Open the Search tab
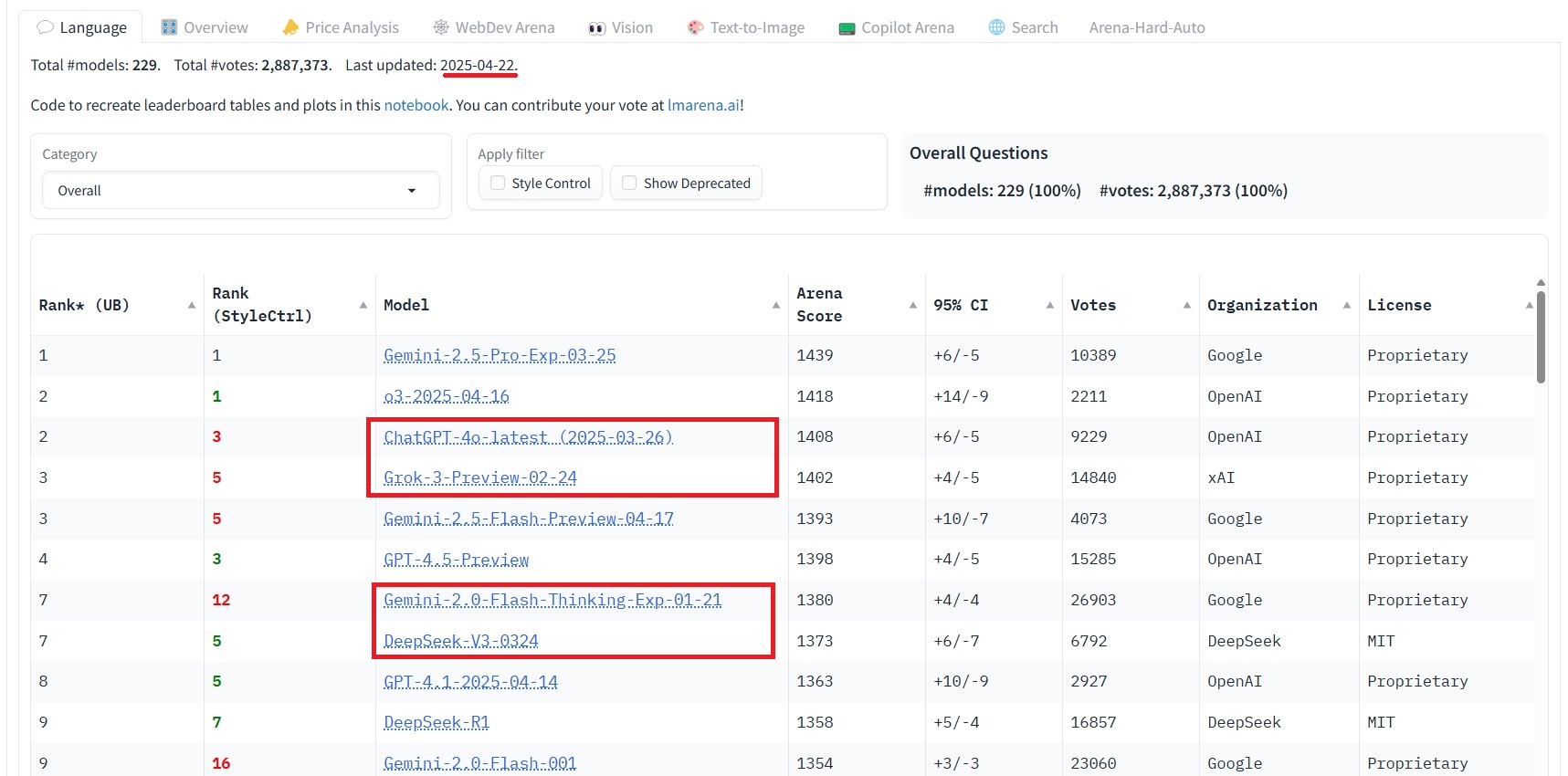 coord(1023,27)
